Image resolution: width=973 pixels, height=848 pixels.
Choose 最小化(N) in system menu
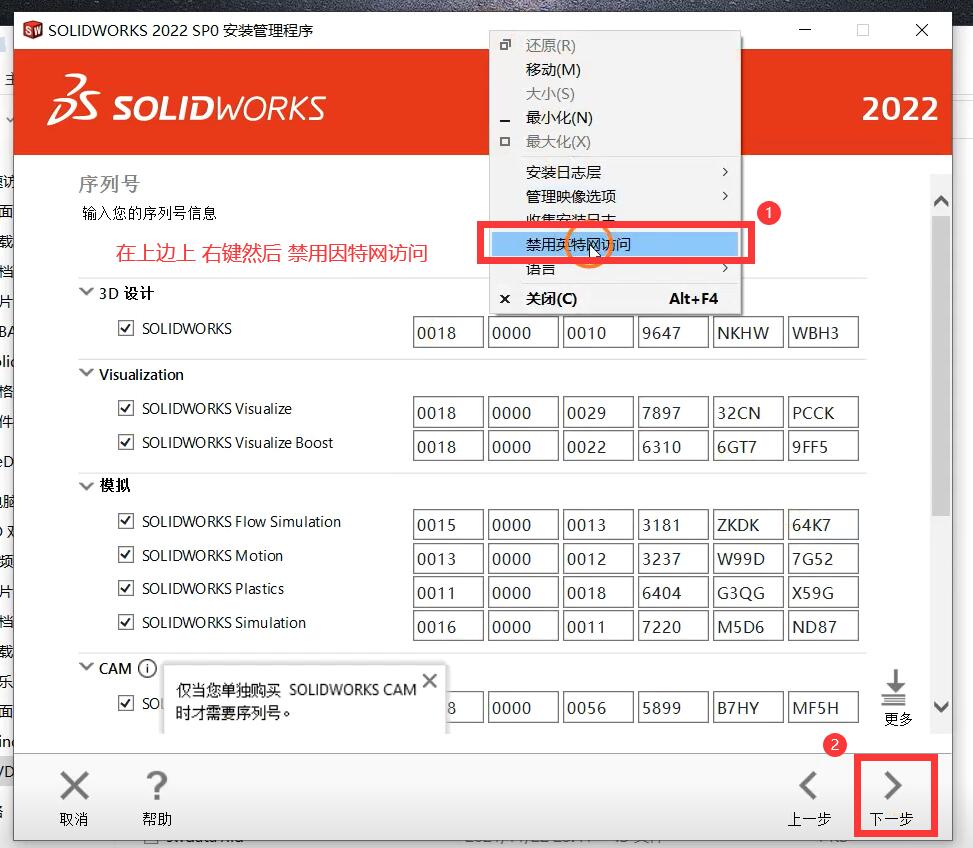coord(614,118)
